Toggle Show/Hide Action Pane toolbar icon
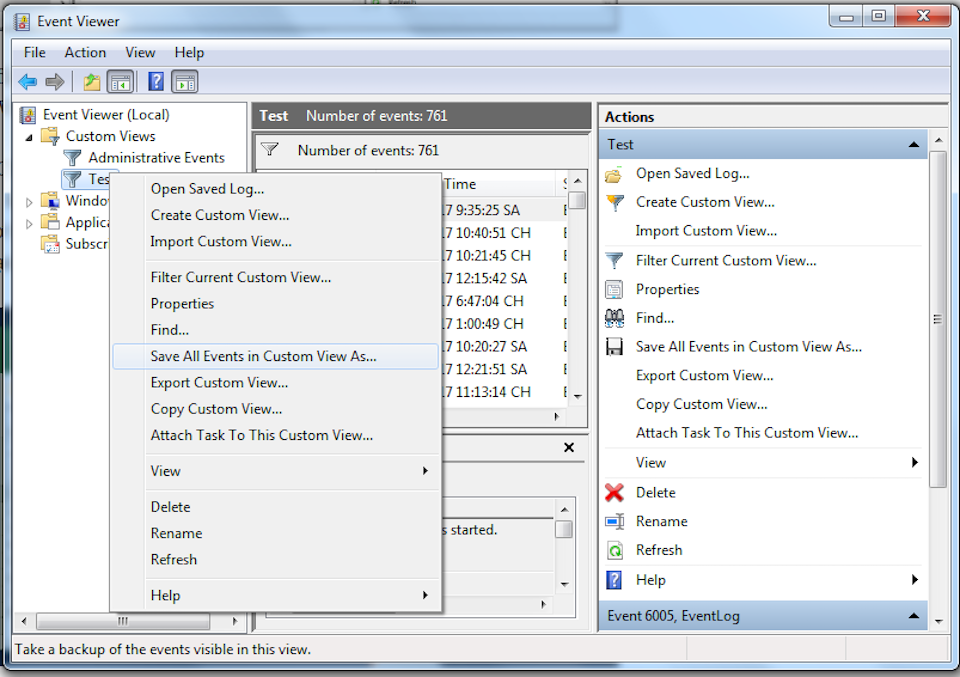The height and width of the screenshot is (677, 960). (x=185, y=81)
